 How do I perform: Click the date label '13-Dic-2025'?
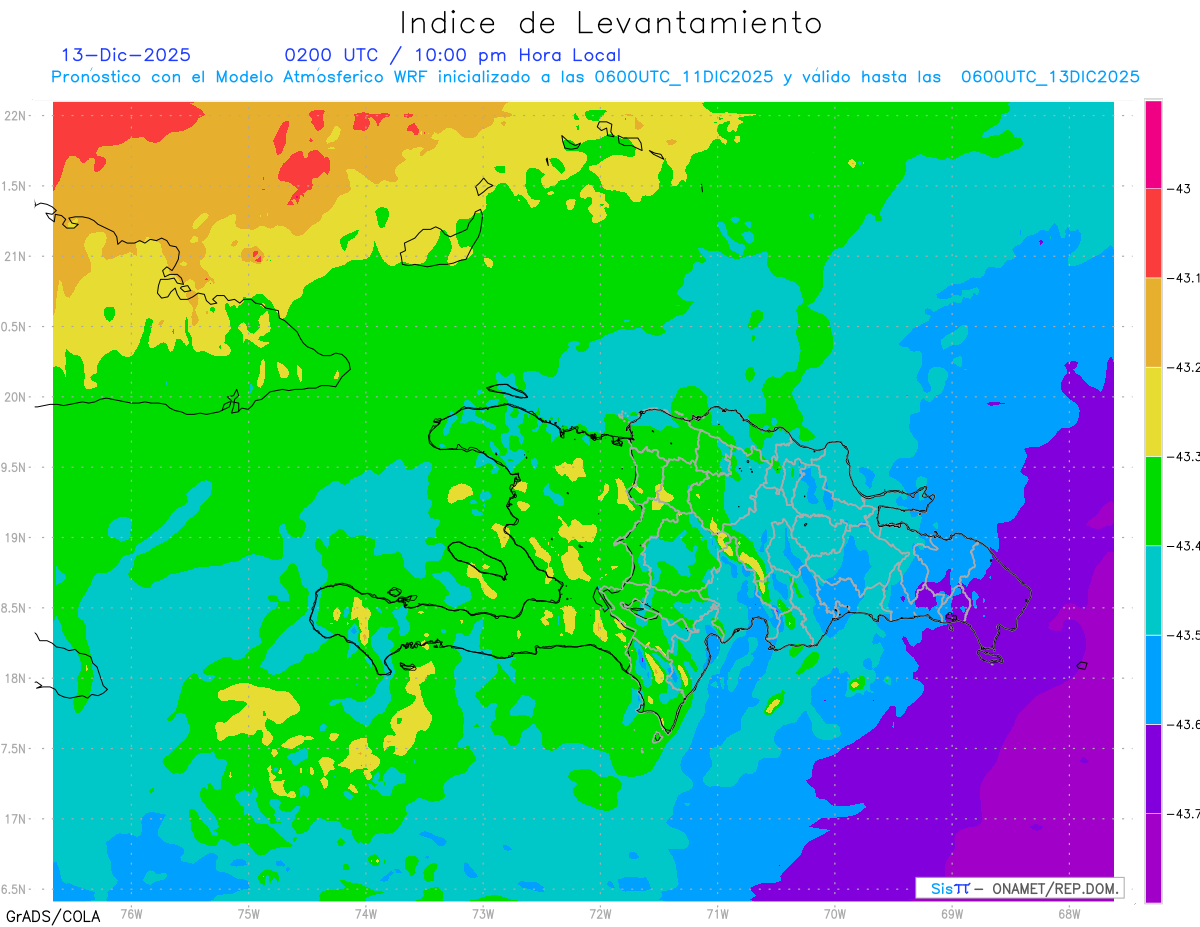pos(126,55)
